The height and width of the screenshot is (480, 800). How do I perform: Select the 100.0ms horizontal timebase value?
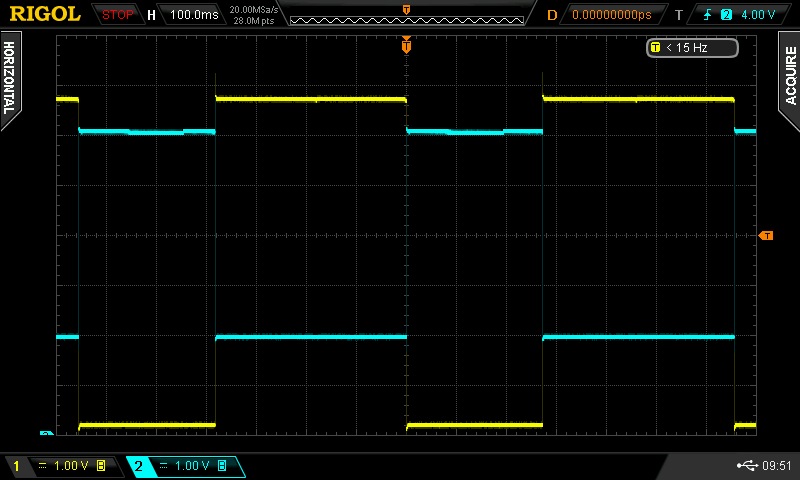coord(194,15)
